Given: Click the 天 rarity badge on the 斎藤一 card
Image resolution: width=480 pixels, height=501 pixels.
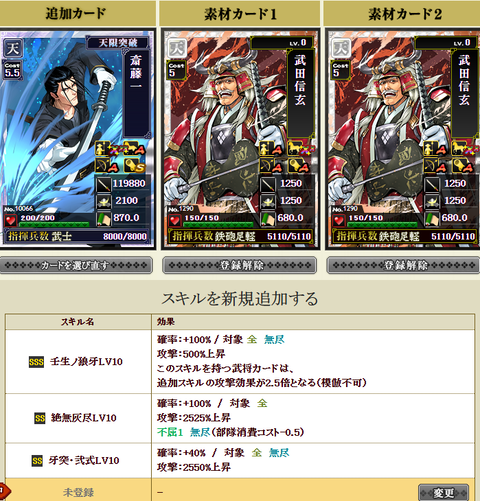Looking at the screenshot, I should (x=13, y=48).
